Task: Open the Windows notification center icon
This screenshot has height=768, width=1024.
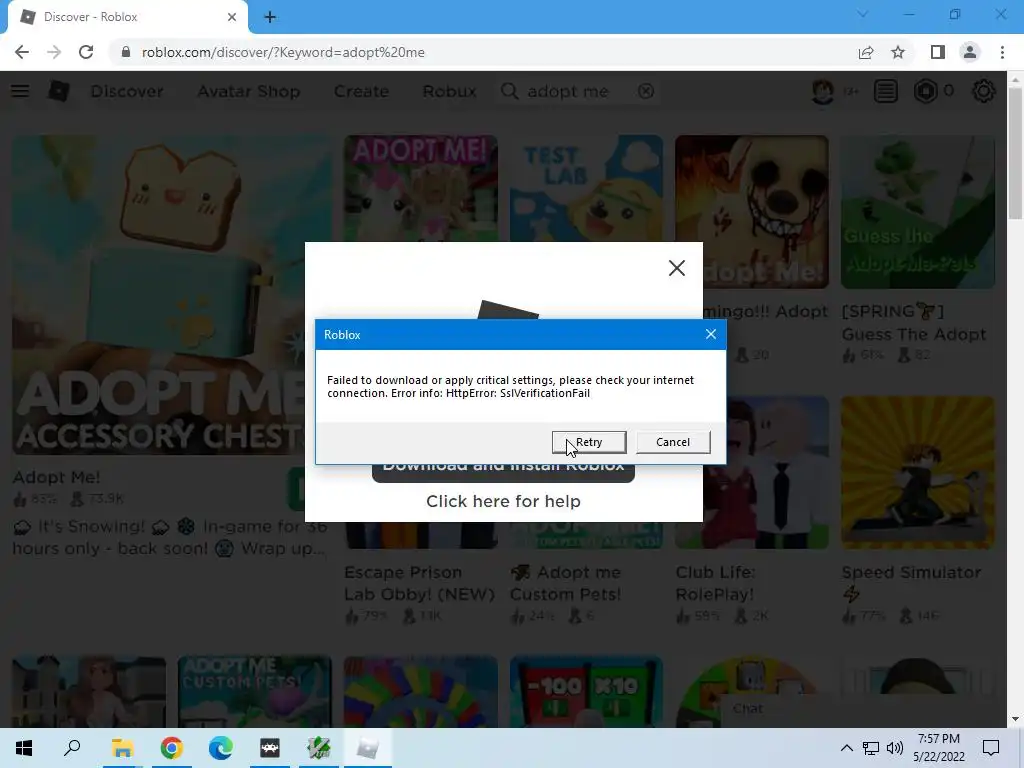Action: (x=991, y=748)
